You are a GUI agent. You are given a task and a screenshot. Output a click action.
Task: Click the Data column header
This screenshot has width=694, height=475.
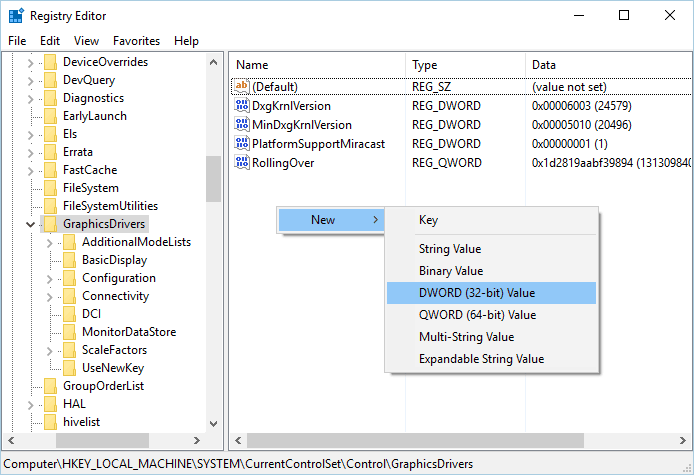tap(609, 65)
